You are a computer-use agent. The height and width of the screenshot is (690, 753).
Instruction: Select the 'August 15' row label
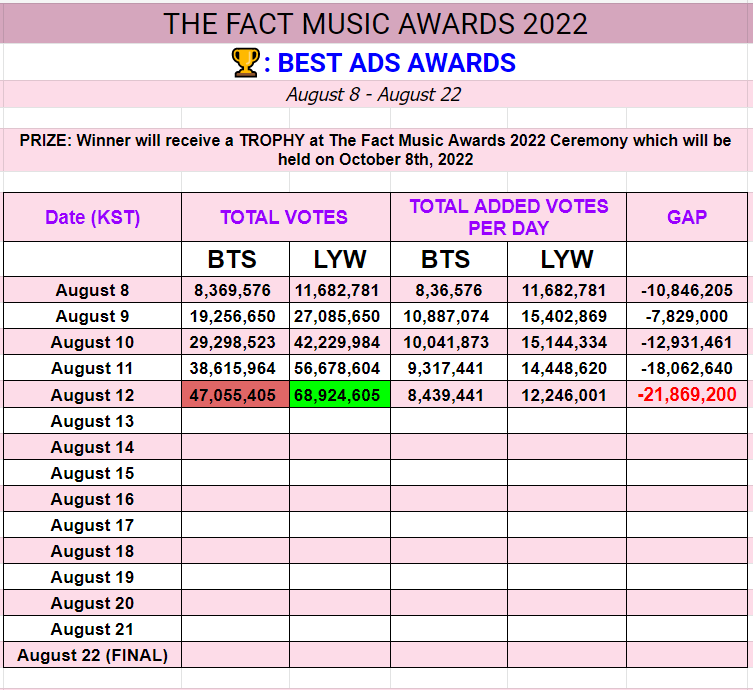[93, 472]
